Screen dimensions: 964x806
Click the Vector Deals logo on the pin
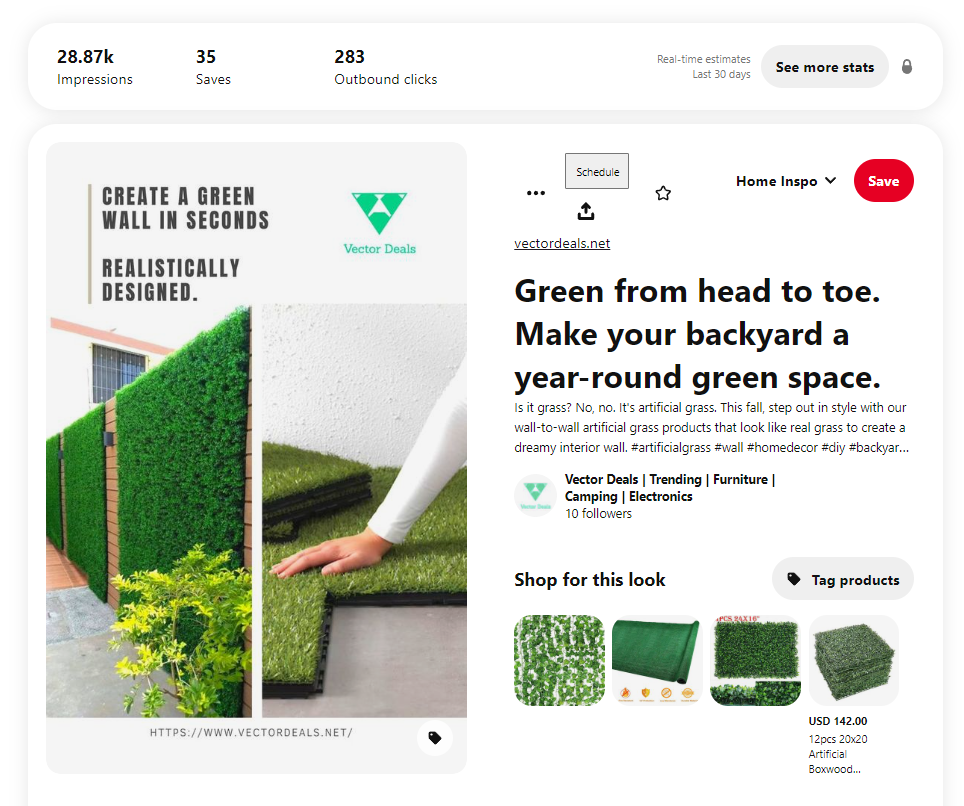click(379, 223)
